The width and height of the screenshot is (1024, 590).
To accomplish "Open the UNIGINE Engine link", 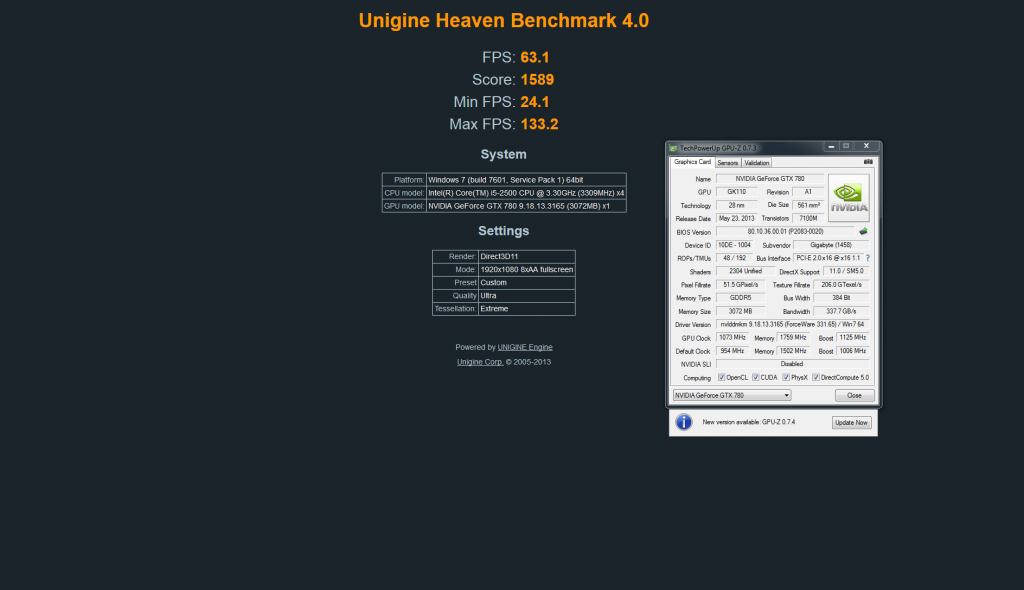I will 525,347.
